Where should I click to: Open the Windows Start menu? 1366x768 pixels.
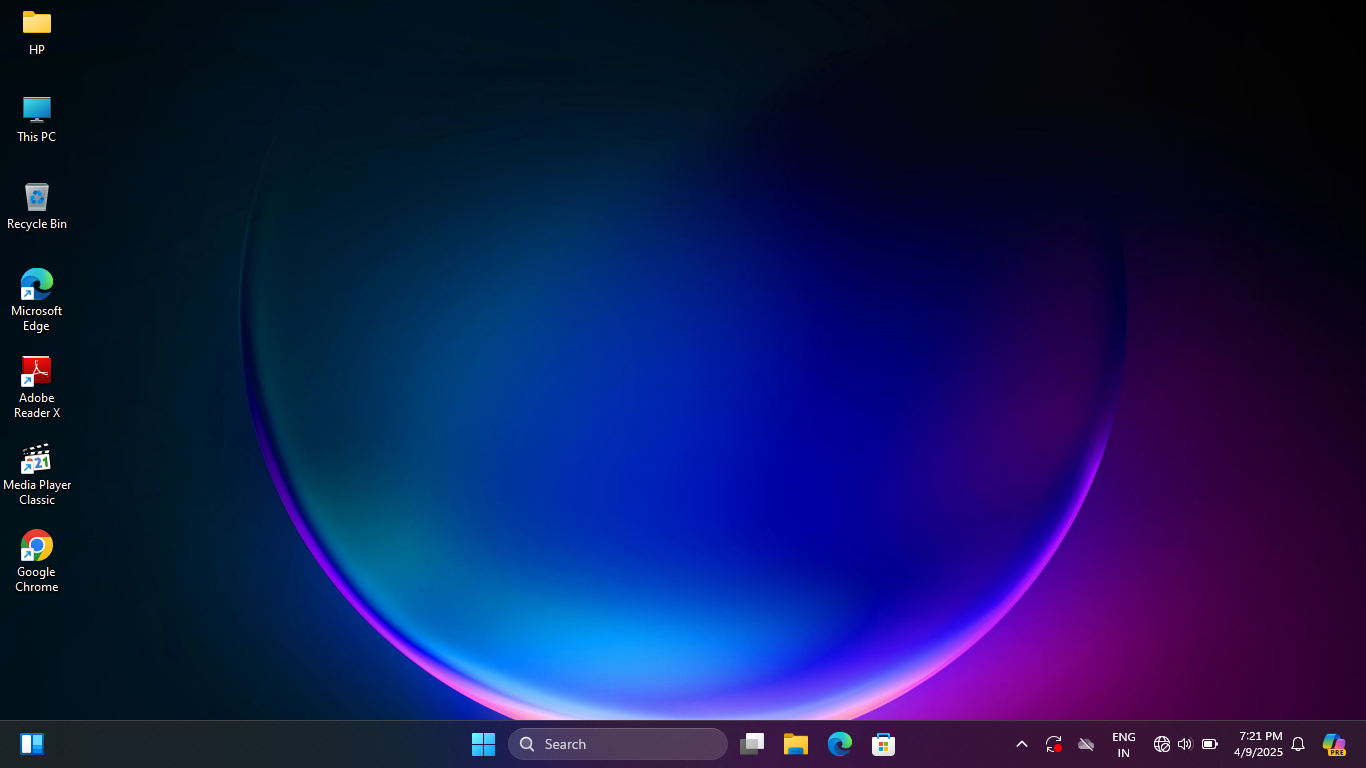483,744
